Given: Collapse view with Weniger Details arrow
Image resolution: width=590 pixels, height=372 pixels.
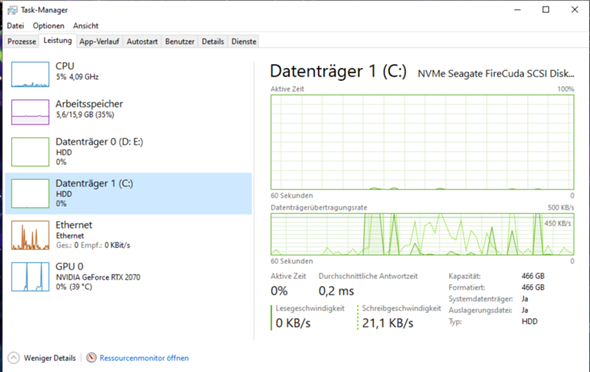Looking at the screenshot, I should (x=14, y=358).
